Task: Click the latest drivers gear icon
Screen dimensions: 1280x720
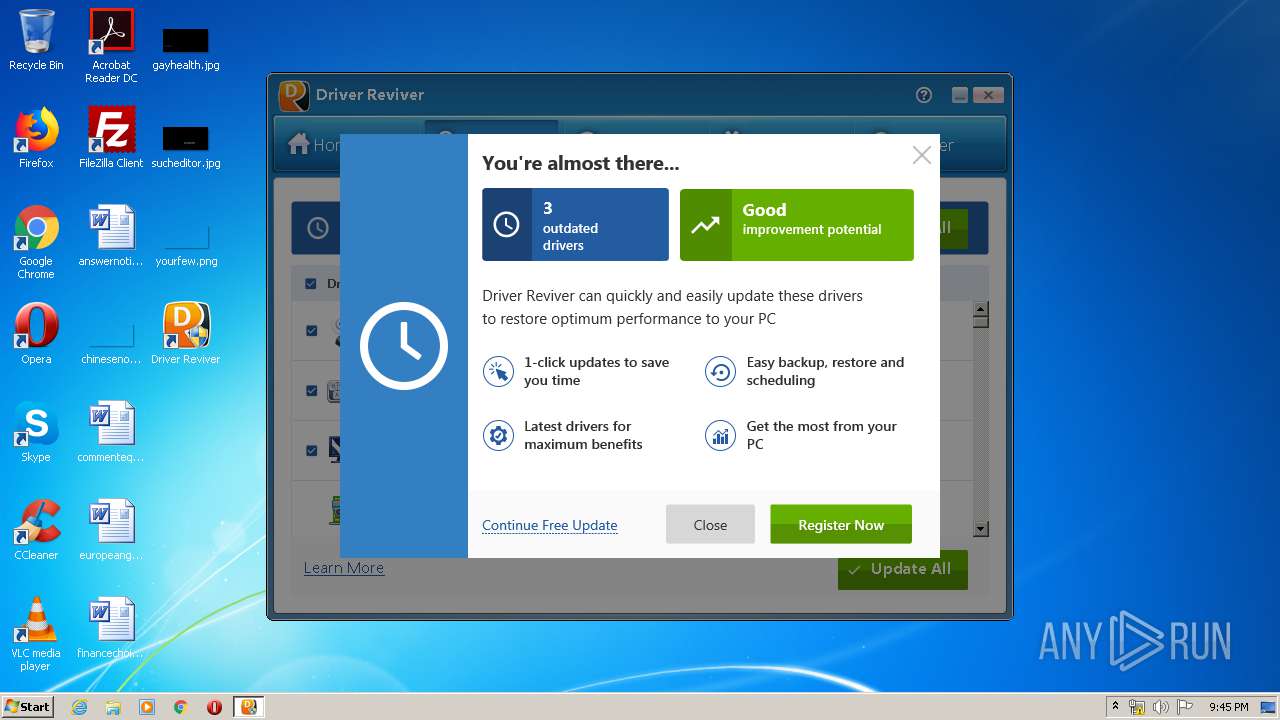Action: (x=498, y=435)
